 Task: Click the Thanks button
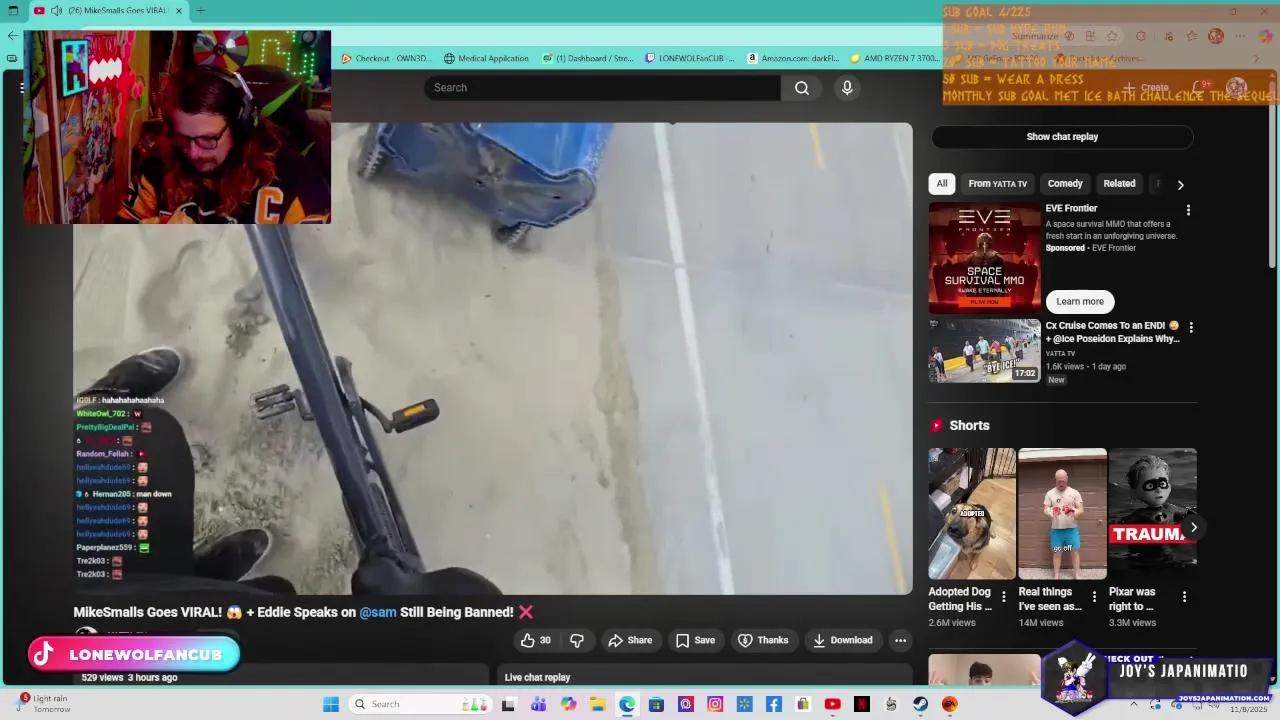(x=763, y=640)
